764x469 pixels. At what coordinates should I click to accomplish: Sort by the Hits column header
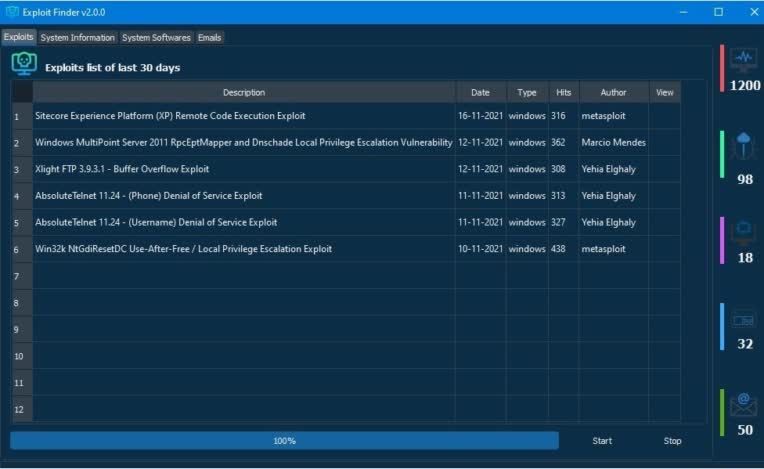click(x=564, y=93)
